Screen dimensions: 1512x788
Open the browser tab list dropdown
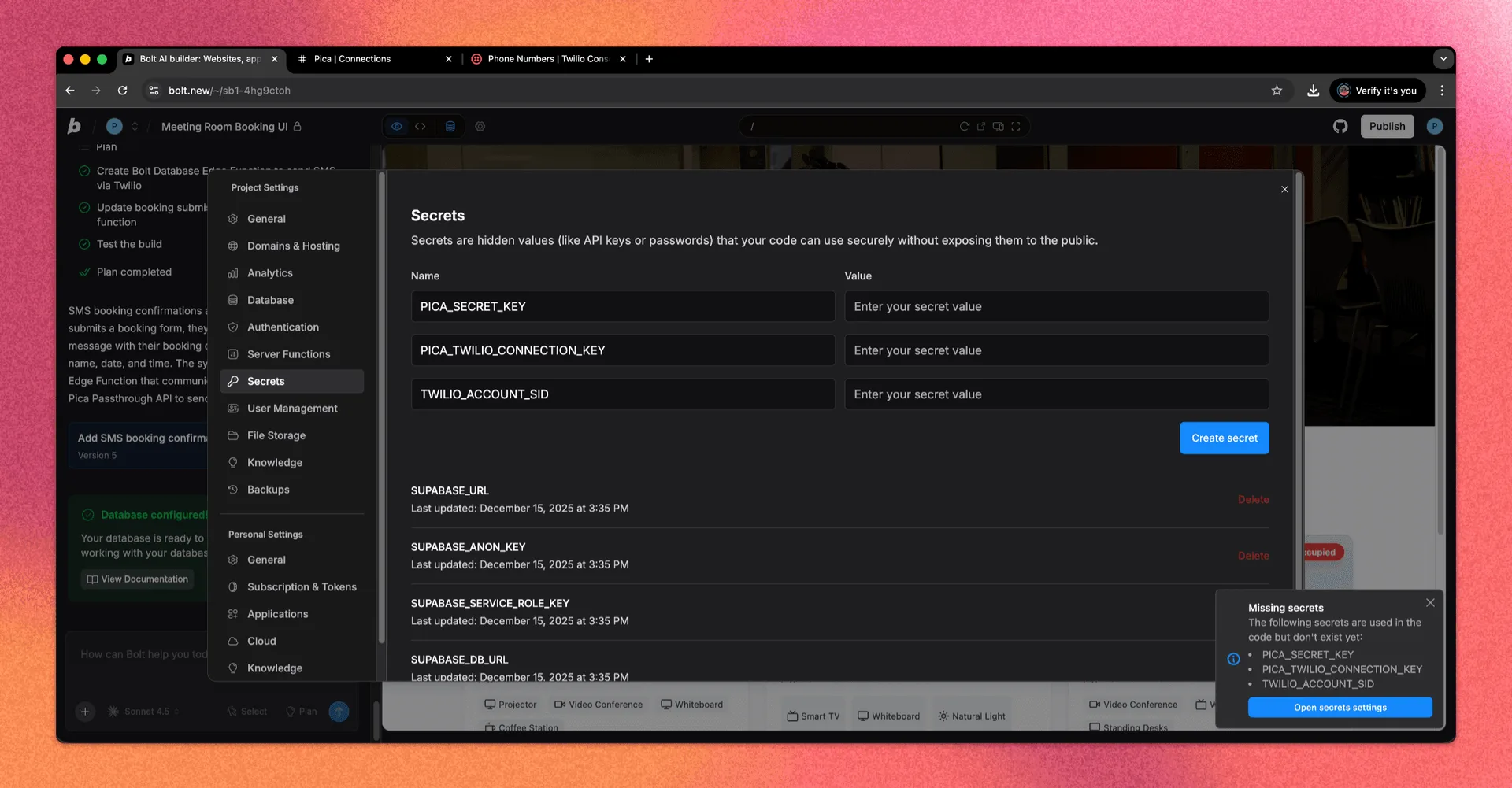(x=1443, y=59)
